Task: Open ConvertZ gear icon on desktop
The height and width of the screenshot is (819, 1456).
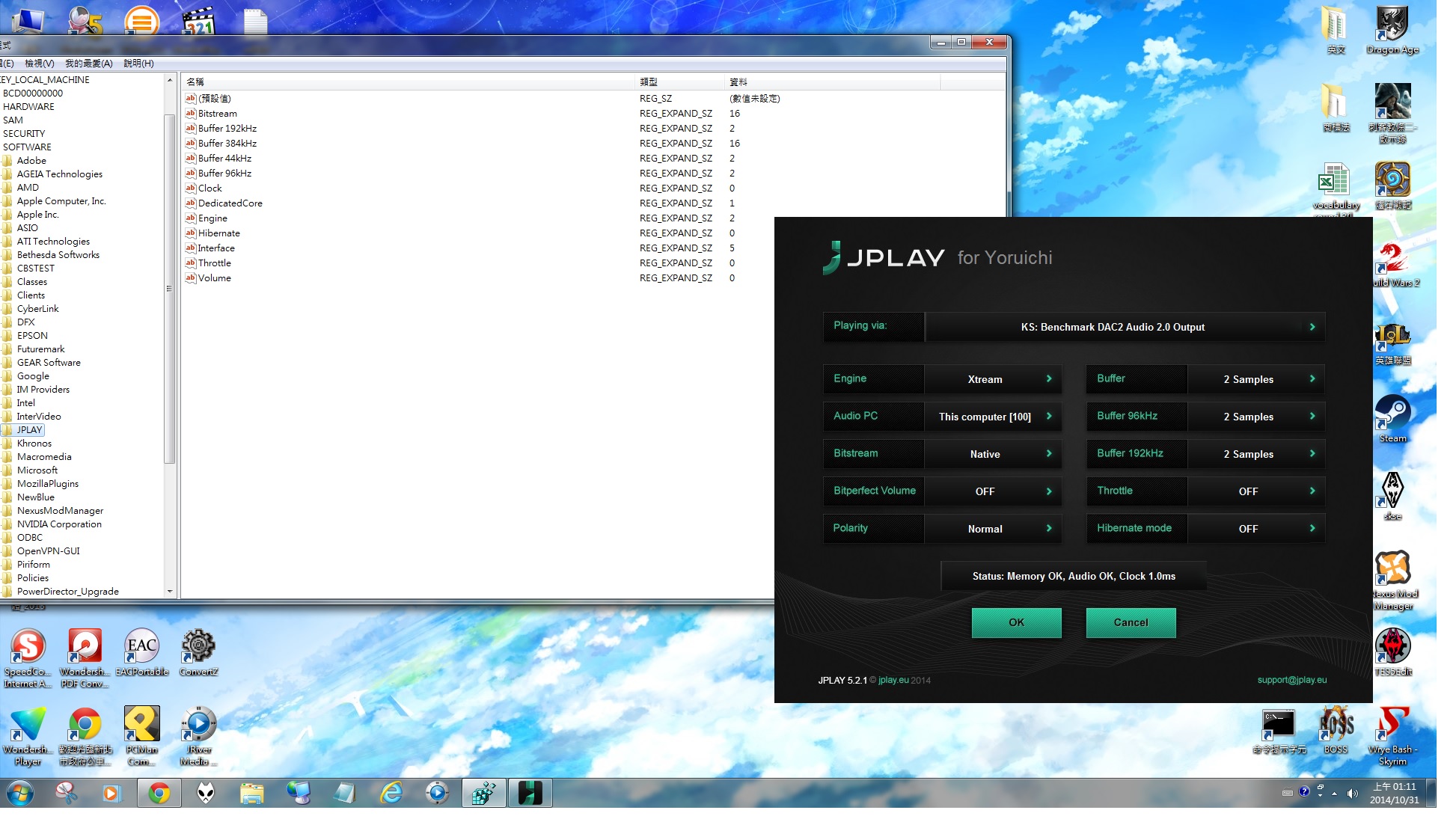Action: [x=198, y=652]
